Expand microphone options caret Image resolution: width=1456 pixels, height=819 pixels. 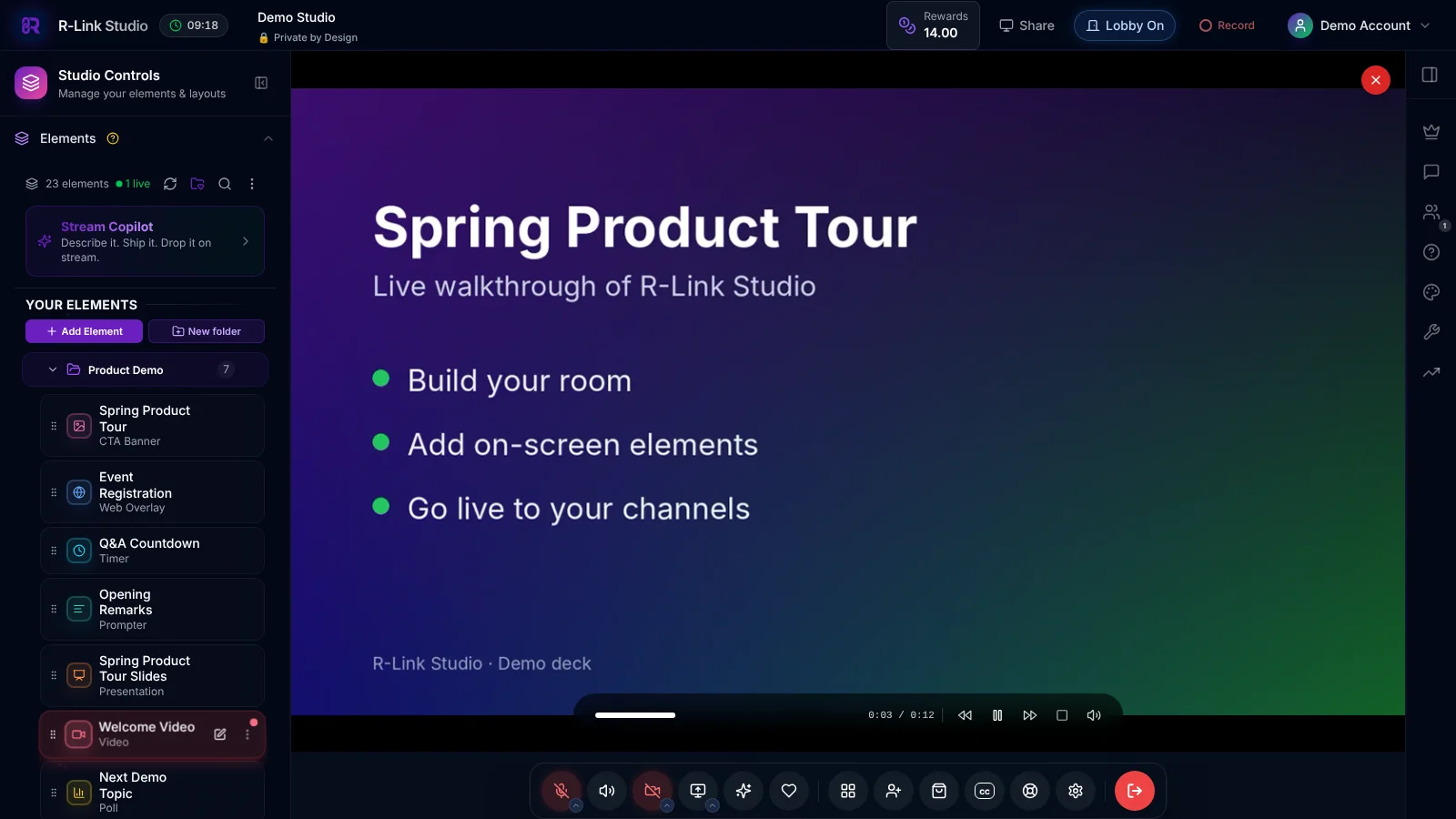[x=576, y=805]
